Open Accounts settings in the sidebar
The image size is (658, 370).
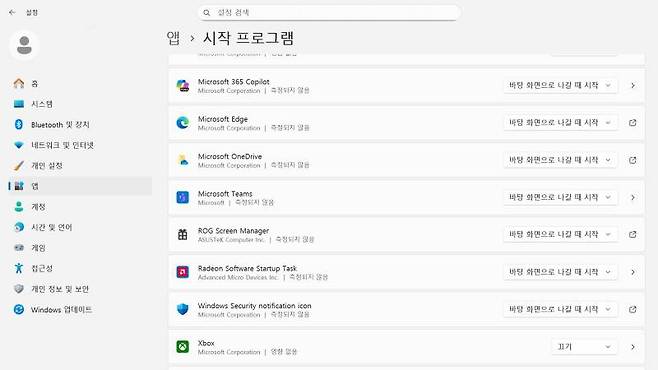point(80,207)
